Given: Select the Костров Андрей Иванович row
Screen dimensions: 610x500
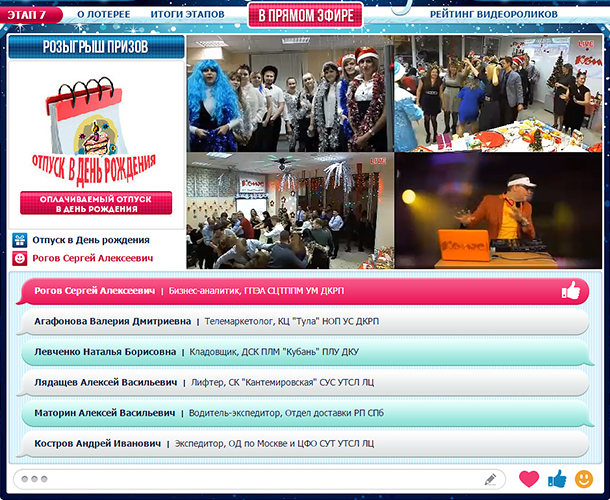Looking at the screenshot, I should click(303, 444).
